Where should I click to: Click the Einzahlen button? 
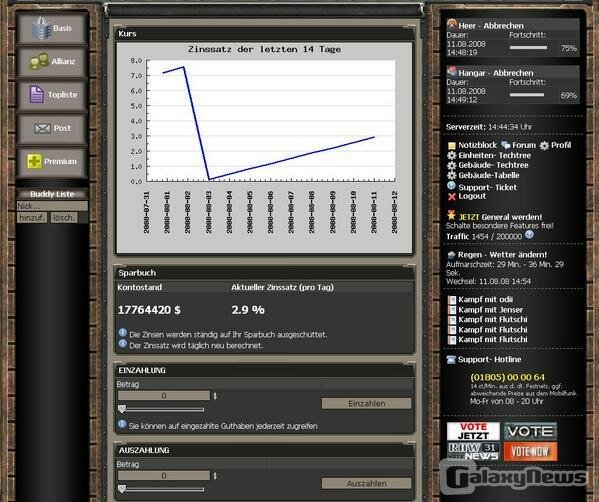[x=366, y=403]
